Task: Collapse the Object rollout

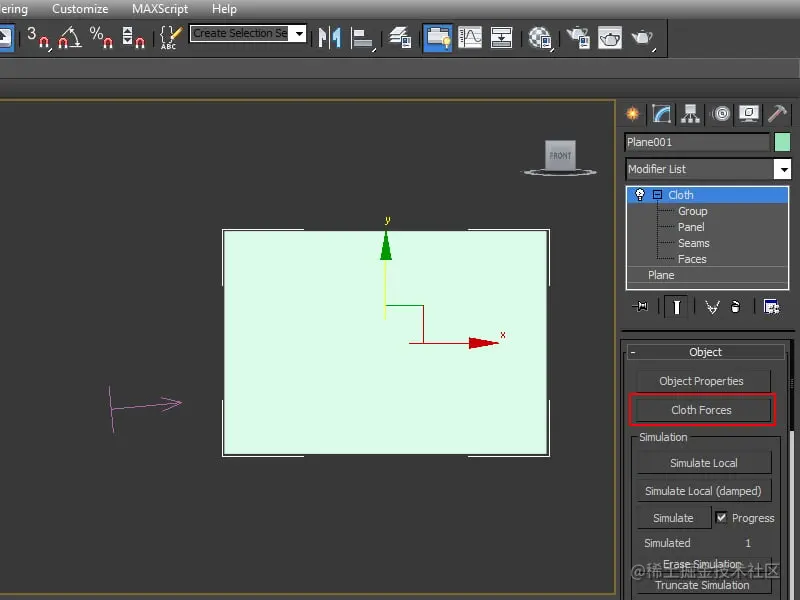Action: (x=706, y=352)
